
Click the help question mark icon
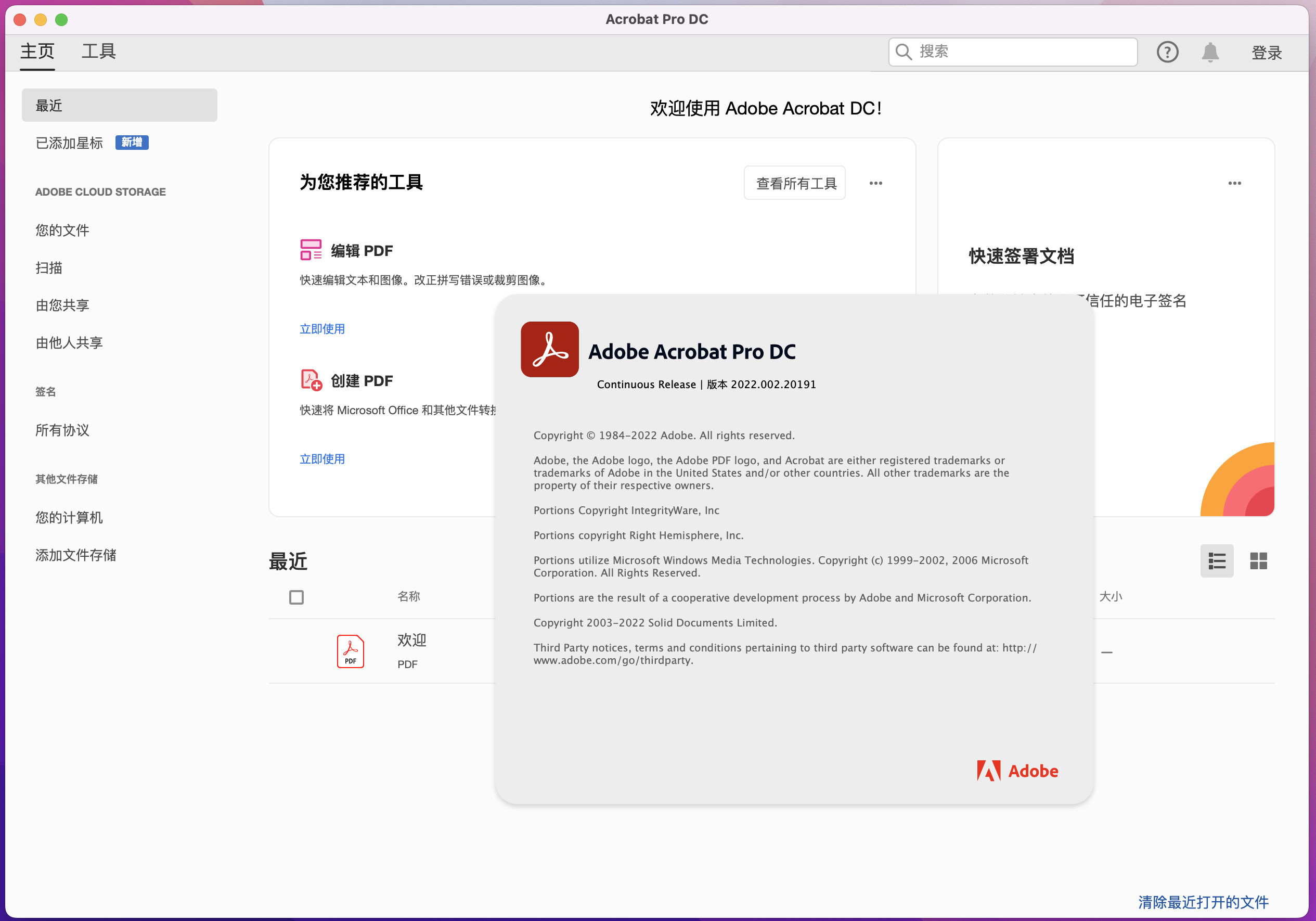click(x=1167, y=52)
